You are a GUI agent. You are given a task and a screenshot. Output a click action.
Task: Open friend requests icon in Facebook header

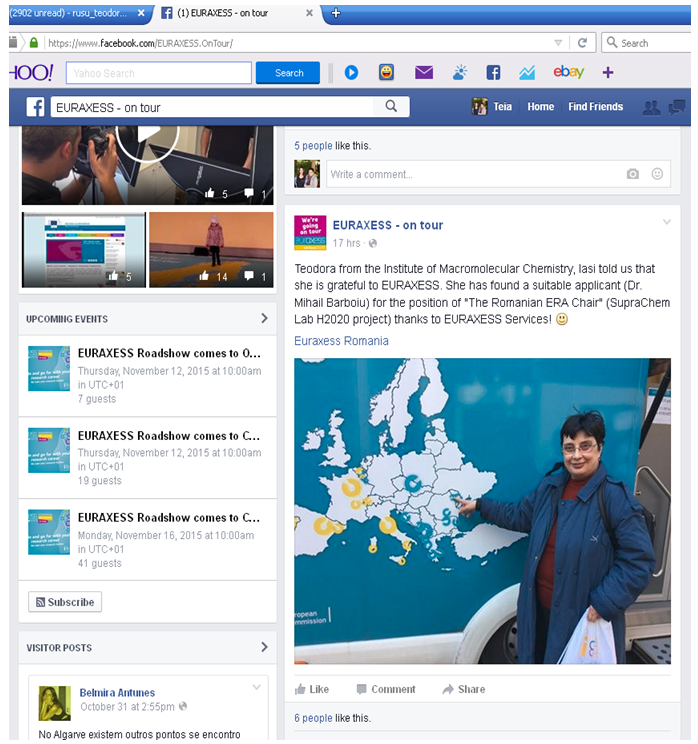coord(651,108)
